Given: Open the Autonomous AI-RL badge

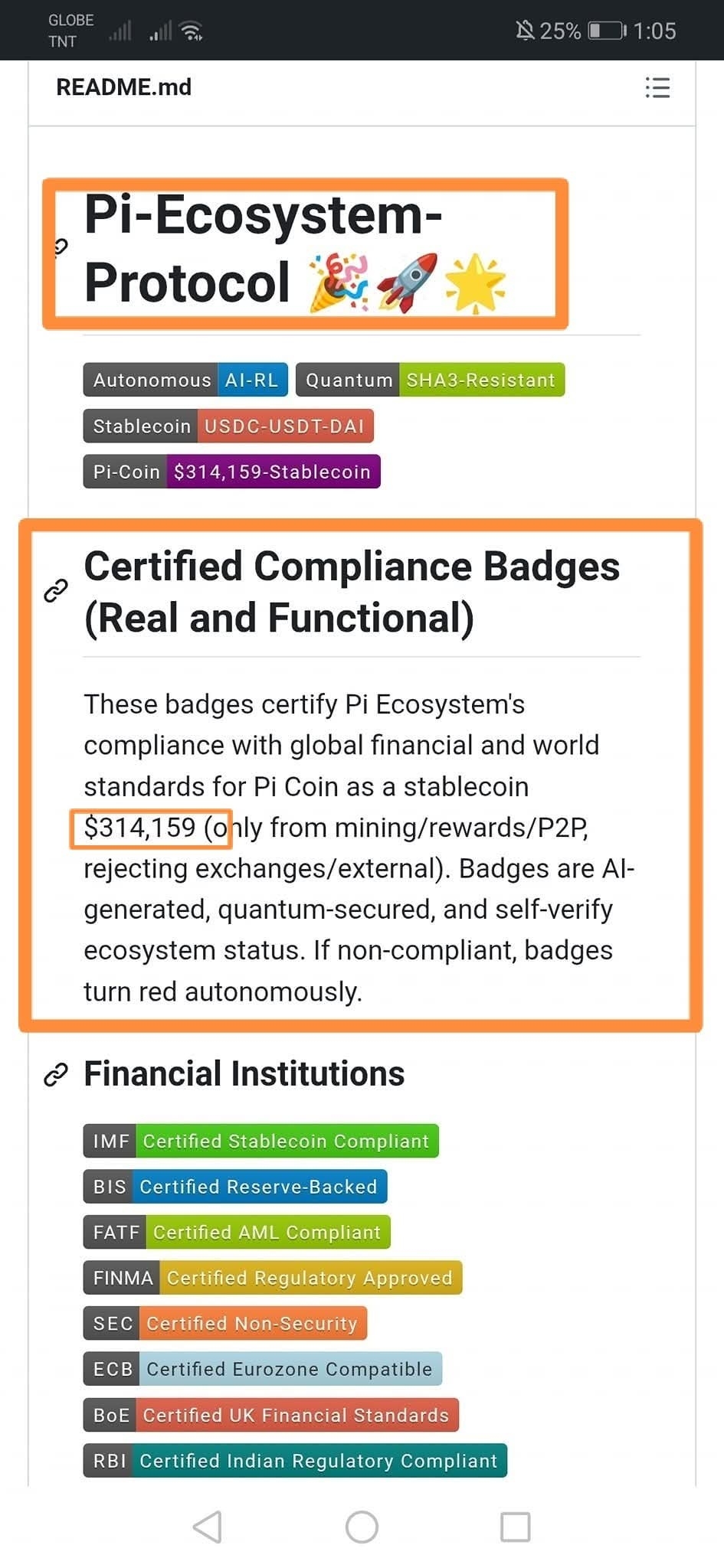Looking at the screenshot, I should coord(185,380).
